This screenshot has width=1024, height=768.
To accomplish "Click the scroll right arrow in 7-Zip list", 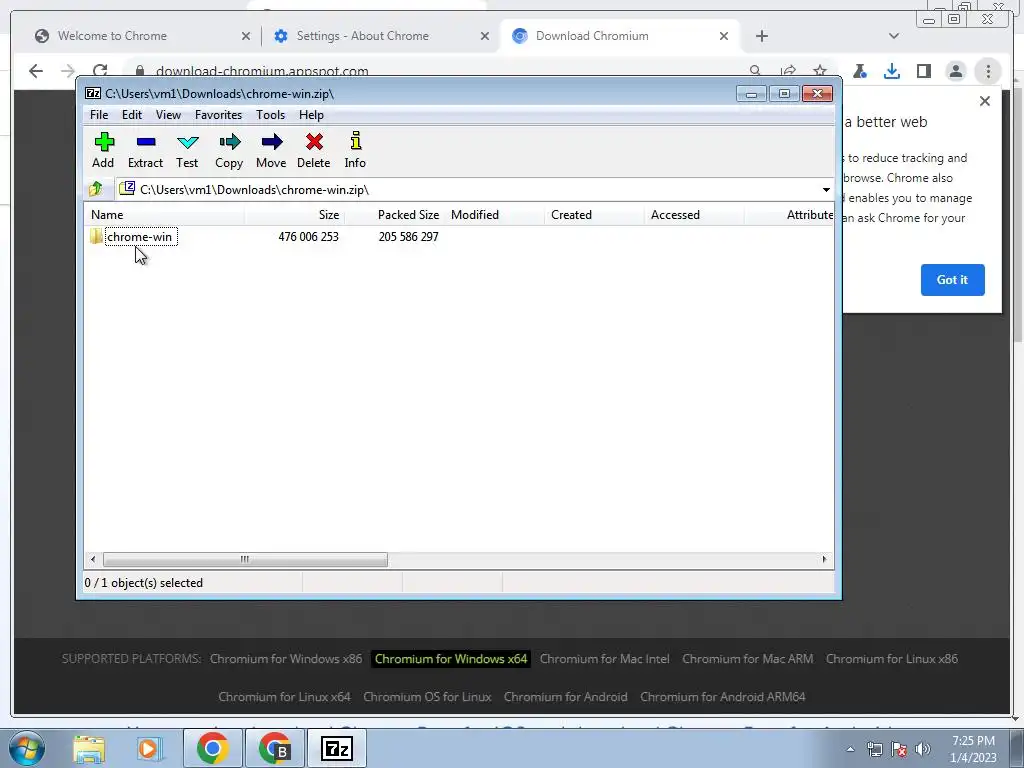I will click(824, 560).
